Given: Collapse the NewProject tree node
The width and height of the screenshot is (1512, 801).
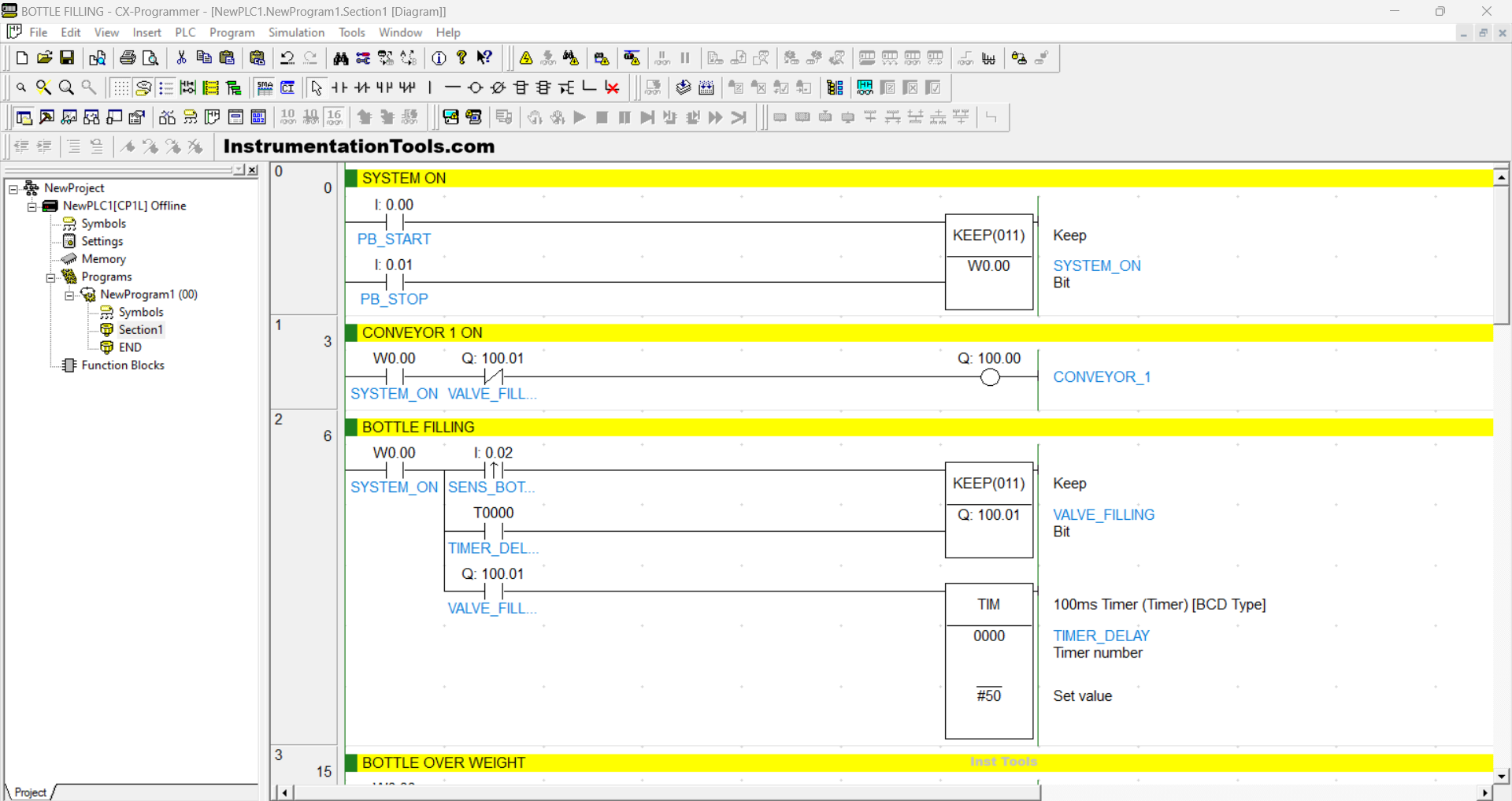Looking at the screenshot, I should (13, 189).
